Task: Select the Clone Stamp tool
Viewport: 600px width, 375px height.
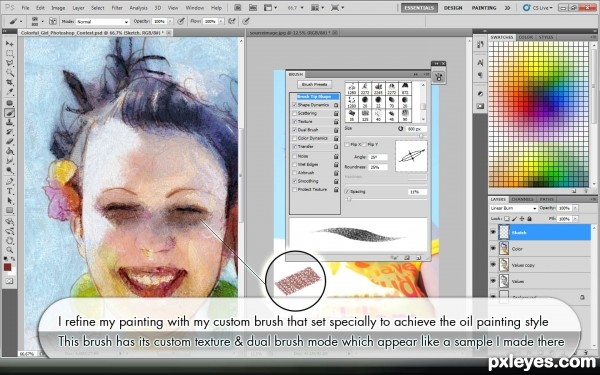Action: tap(10, 122)
